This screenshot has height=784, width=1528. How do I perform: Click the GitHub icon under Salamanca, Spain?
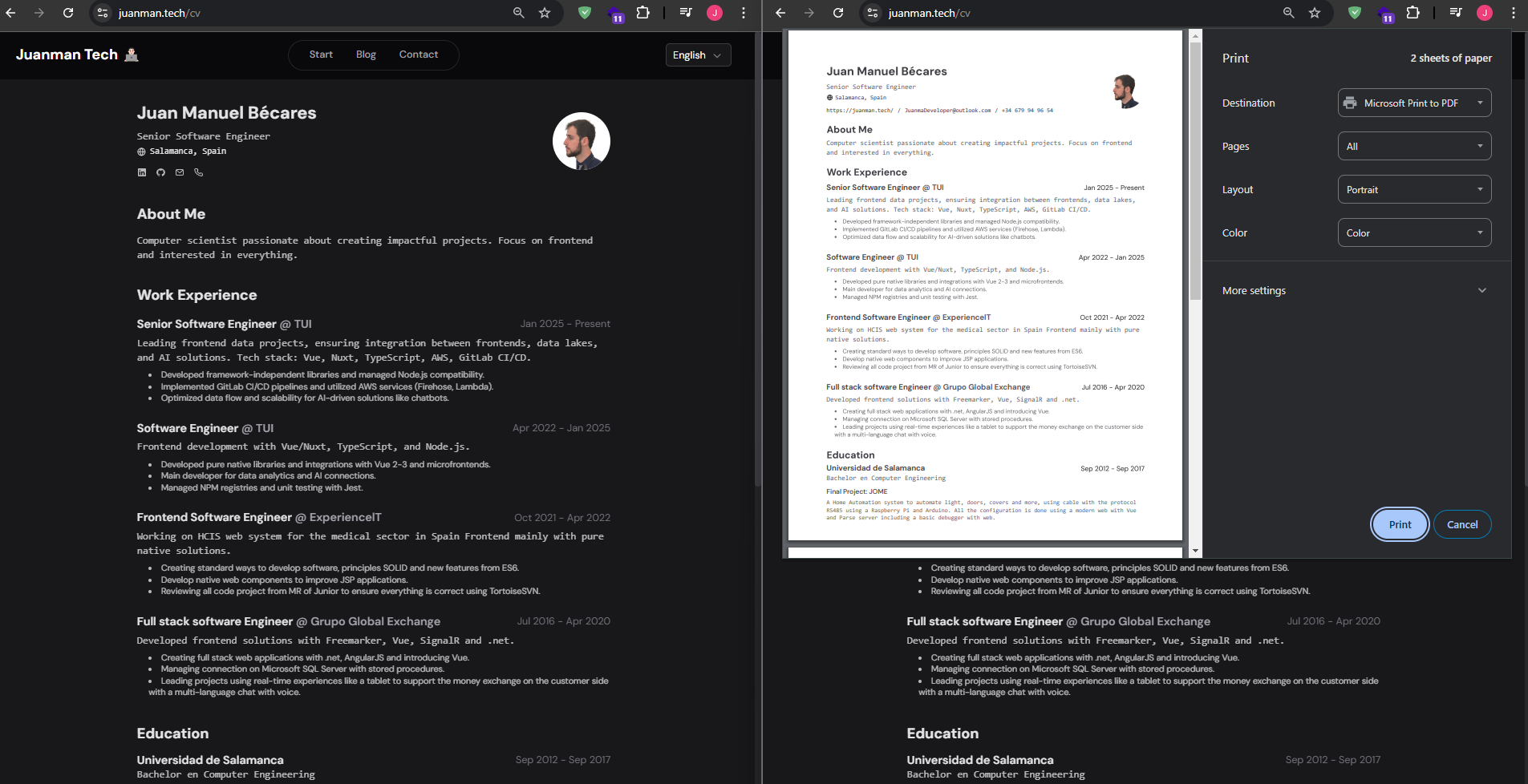coord(160,172)
